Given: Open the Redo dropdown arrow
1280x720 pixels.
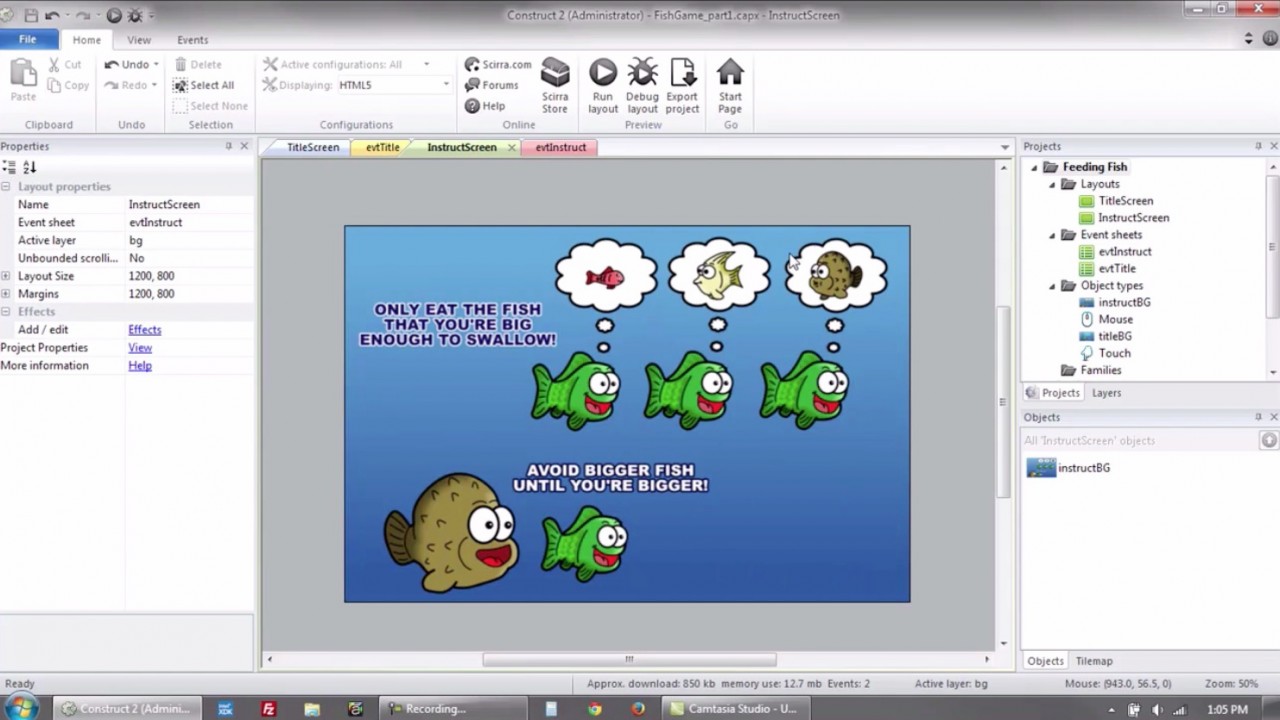Looking at the screenshot, I should pyautogui.click(x=154, y=85).
